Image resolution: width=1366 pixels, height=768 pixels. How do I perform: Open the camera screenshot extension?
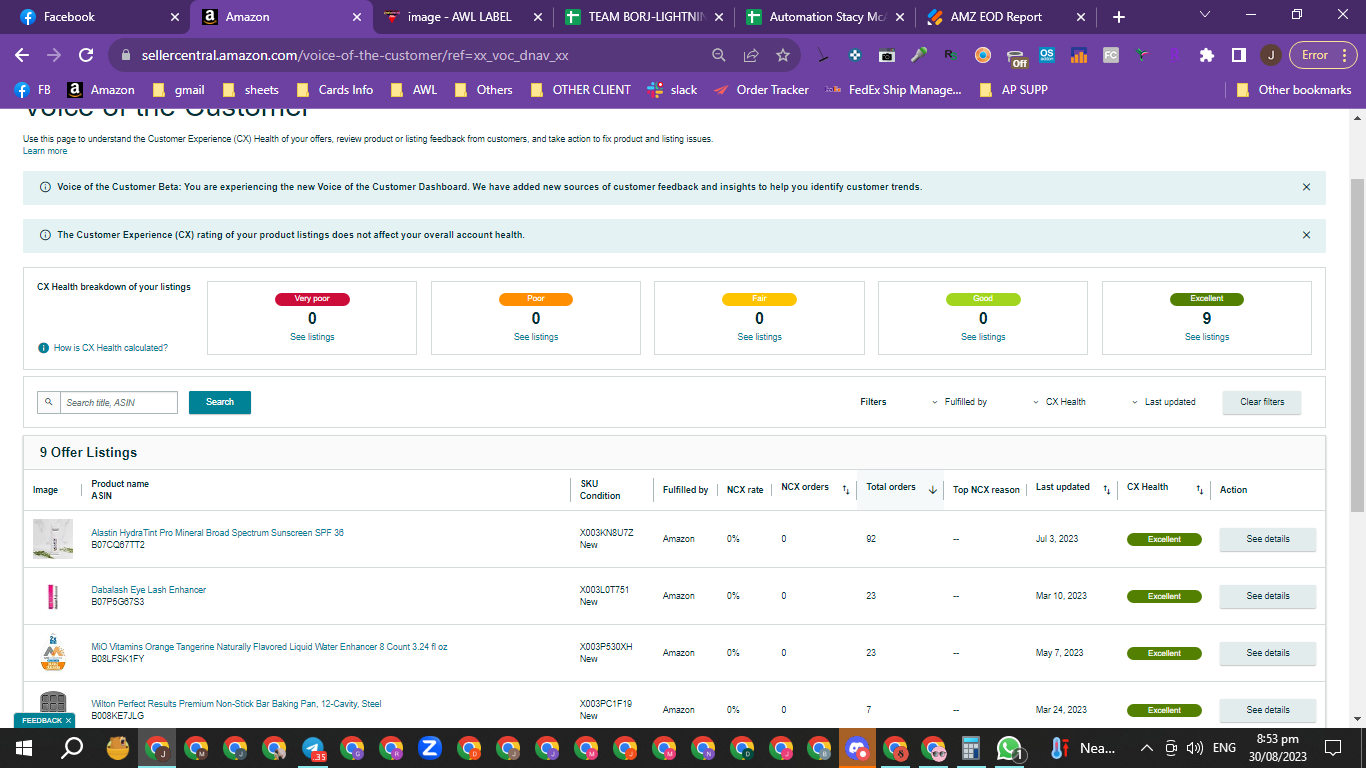[886, 55]
